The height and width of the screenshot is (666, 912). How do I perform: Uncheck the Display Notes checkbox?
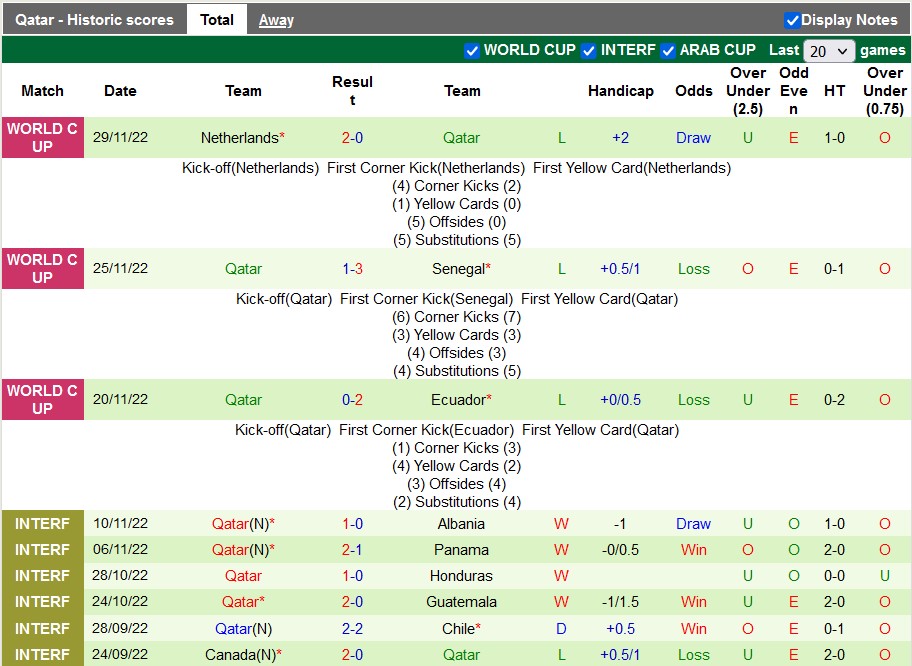(x=792, y=20)
